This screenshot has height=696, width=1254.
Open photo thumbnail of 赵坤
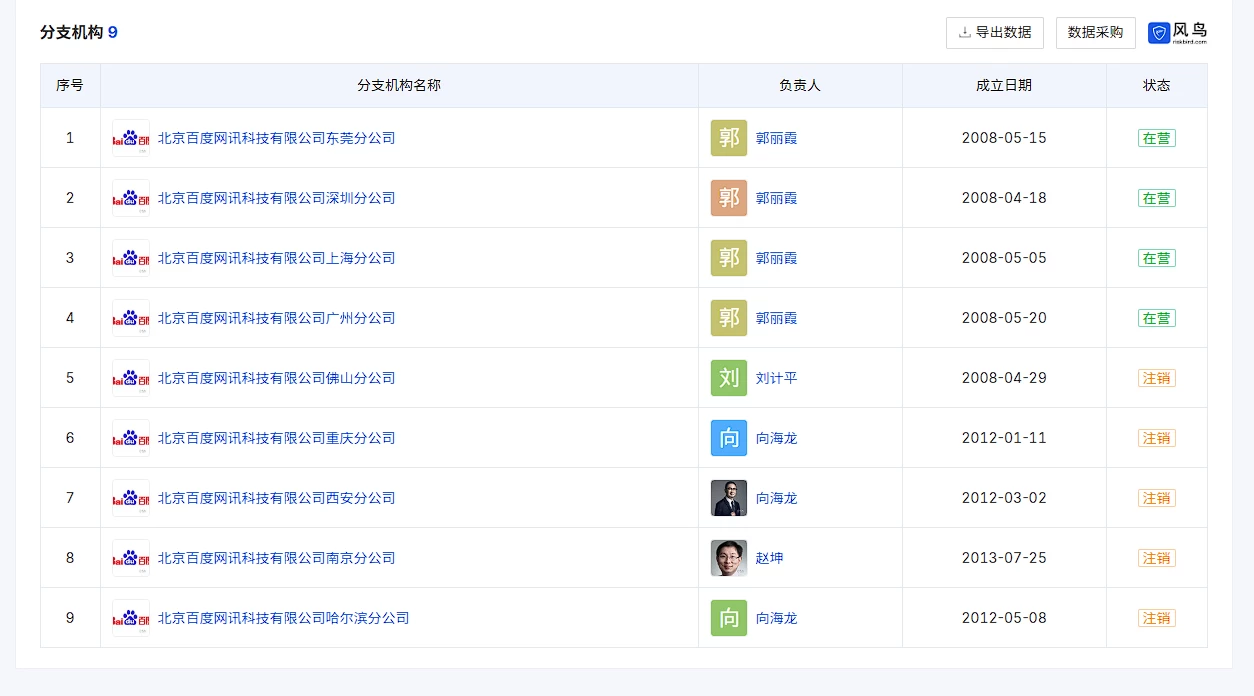tap(729, 558)
